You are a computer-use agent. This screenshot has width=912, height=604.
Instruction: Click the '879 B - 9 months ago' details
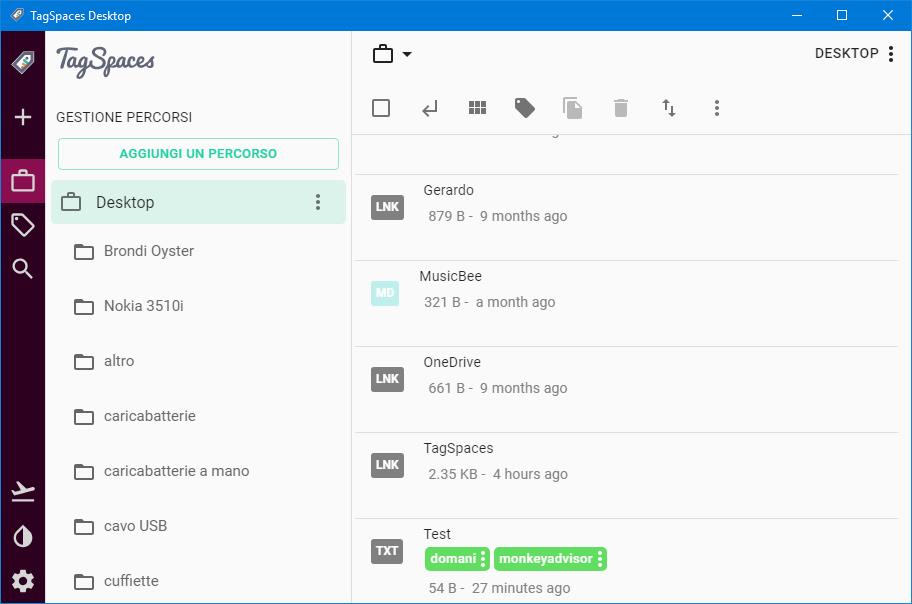coord(498,216)
